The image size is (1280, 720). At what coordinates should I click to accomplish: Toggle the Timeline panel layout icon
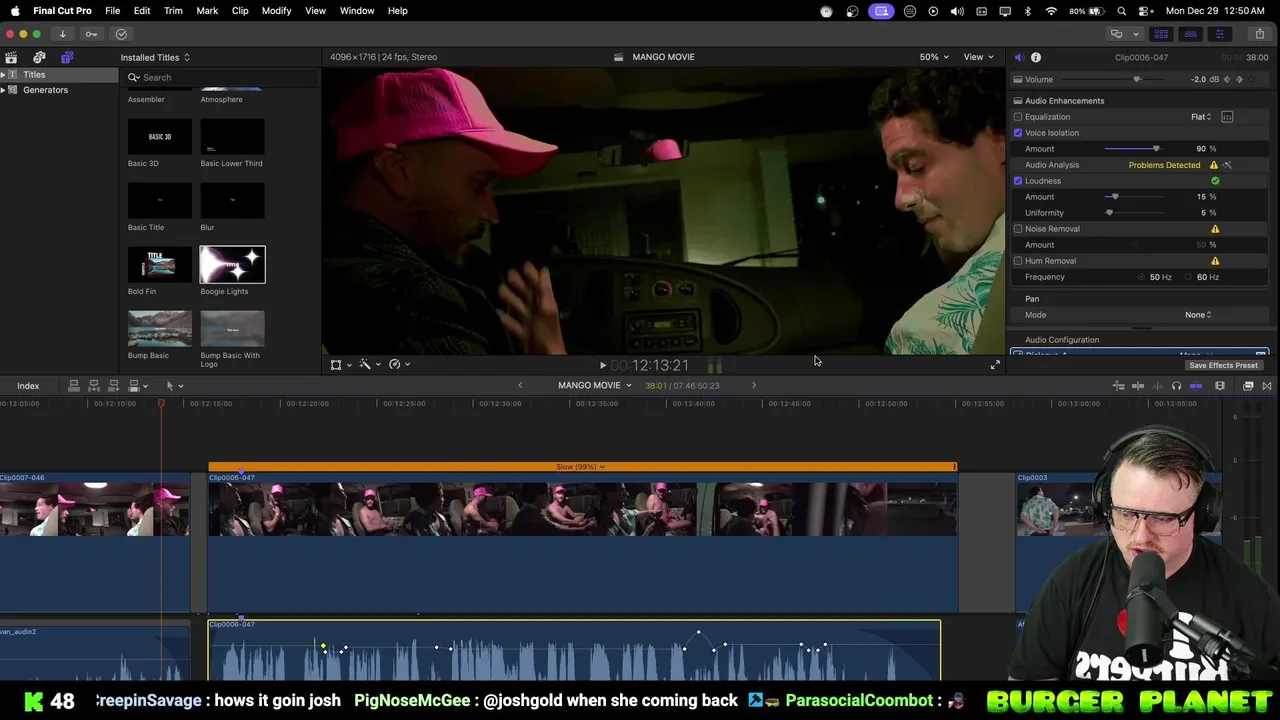click(1190, 34)
